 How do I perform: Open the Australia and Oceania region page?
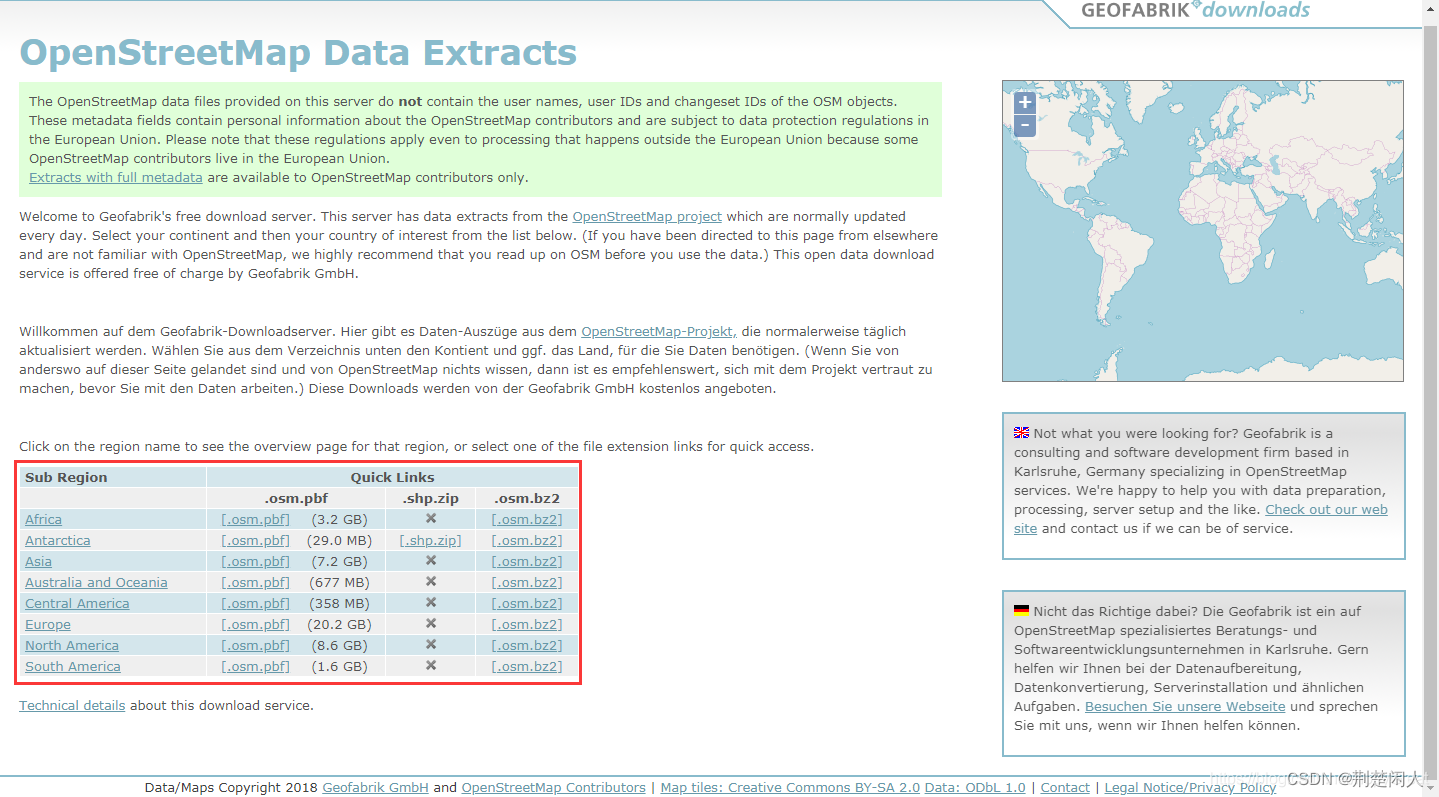(96, 582)
